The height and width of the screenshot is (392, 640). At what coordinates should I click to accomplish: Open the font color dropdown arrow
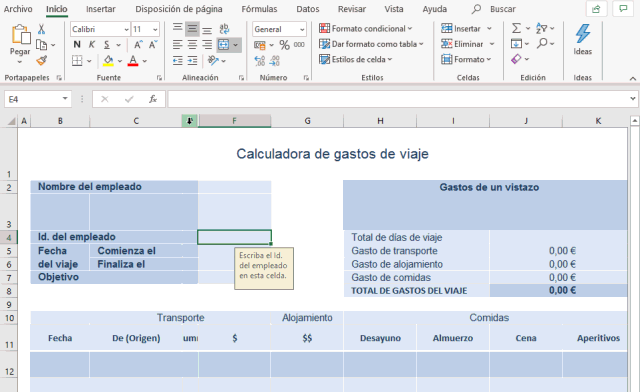pyautogui.click(x=144, y=61)
